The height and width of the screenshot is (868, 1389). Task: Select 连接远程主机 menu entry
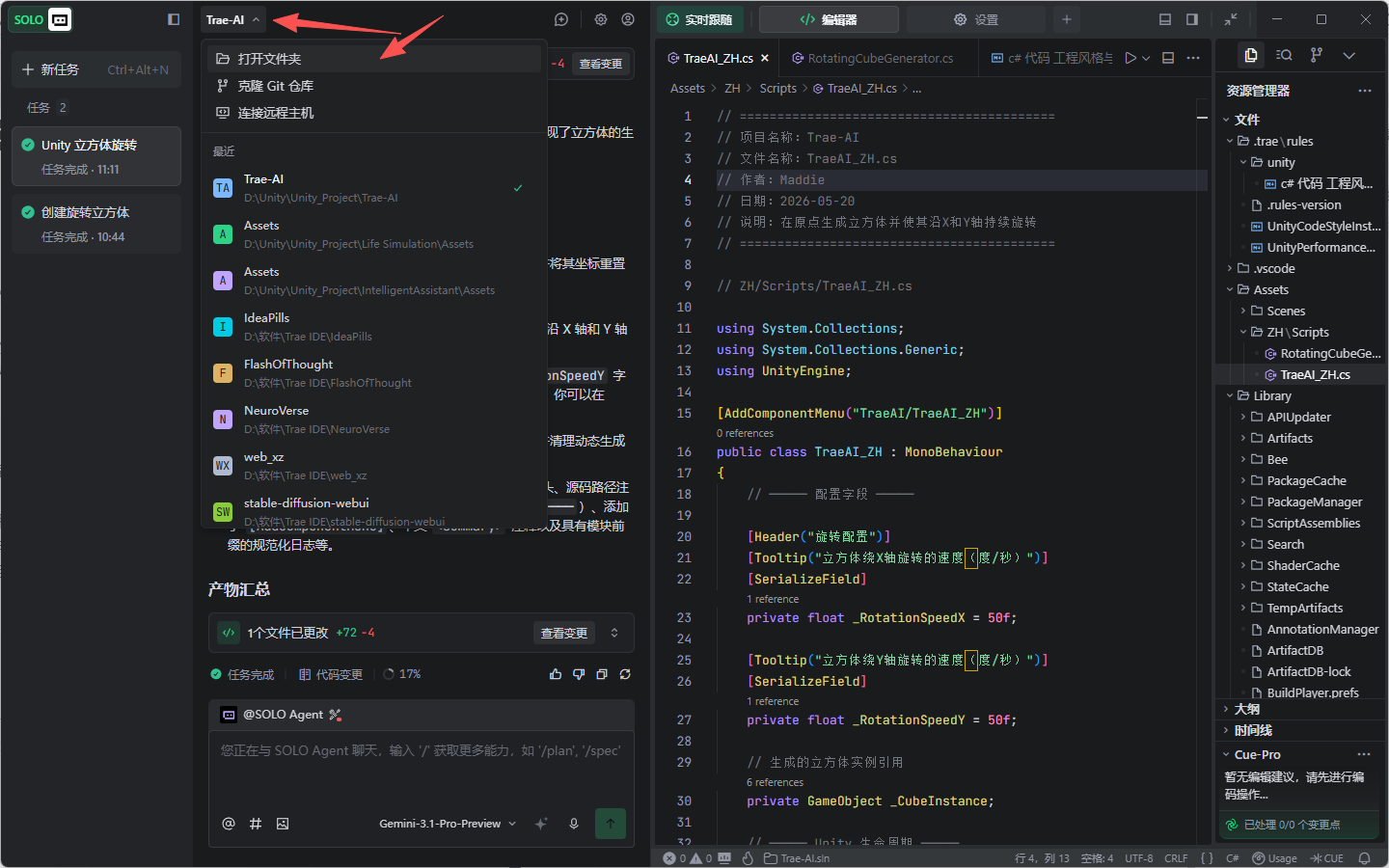click(374, 113)
